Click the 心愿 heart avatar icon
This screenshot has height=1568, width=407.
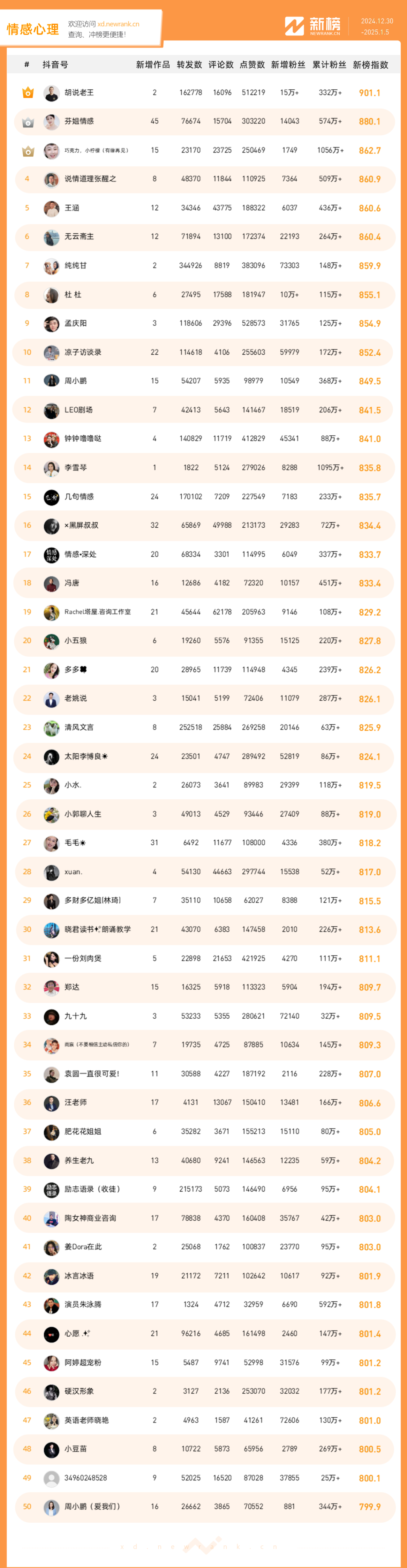(51, 1334)
